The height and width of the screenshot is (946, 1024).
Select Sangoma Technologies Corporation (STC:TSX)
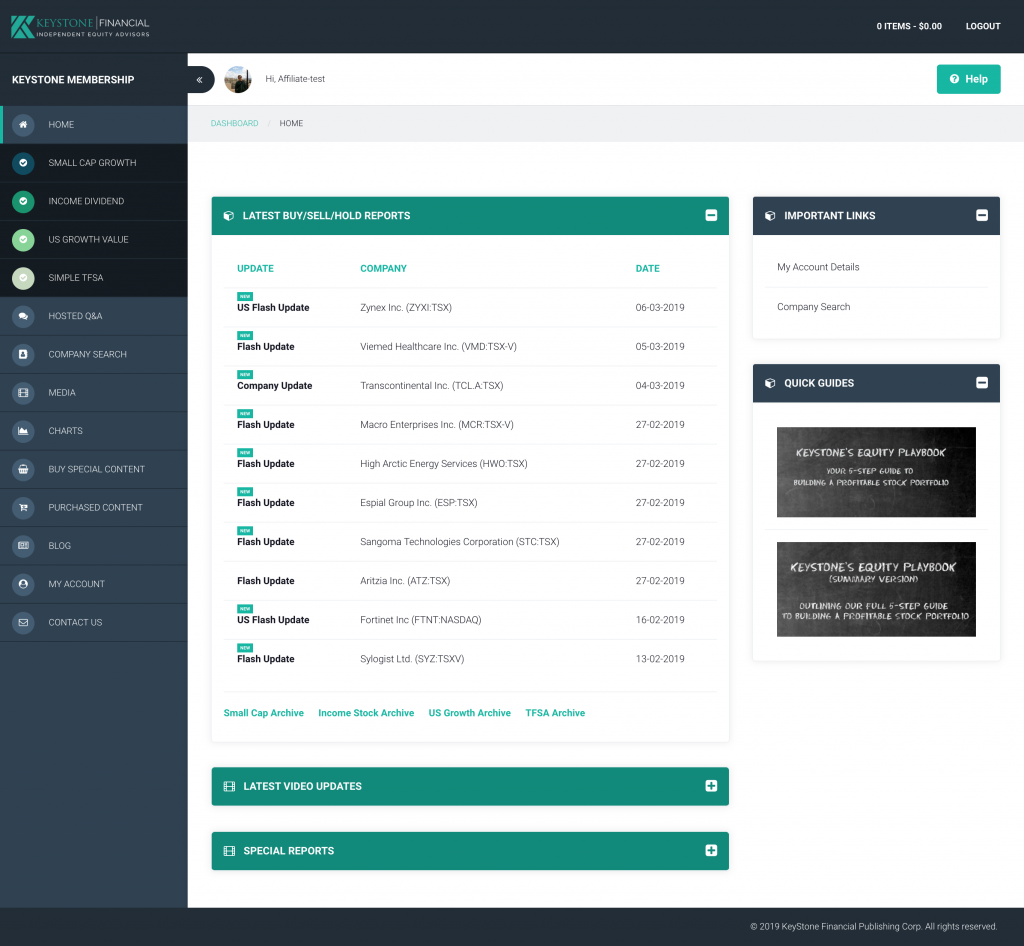pyautogui.click(x=460, y=542)
